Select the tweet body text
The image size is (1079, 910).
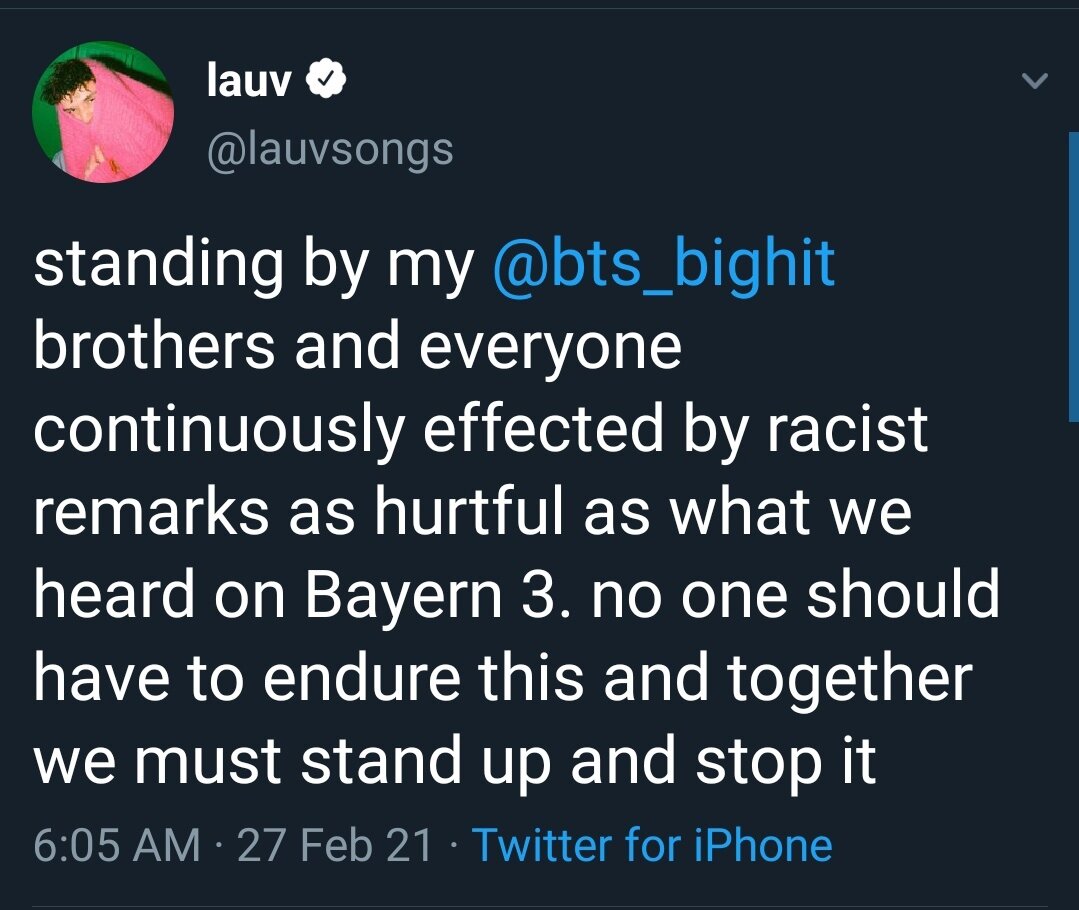pos(500,510)
